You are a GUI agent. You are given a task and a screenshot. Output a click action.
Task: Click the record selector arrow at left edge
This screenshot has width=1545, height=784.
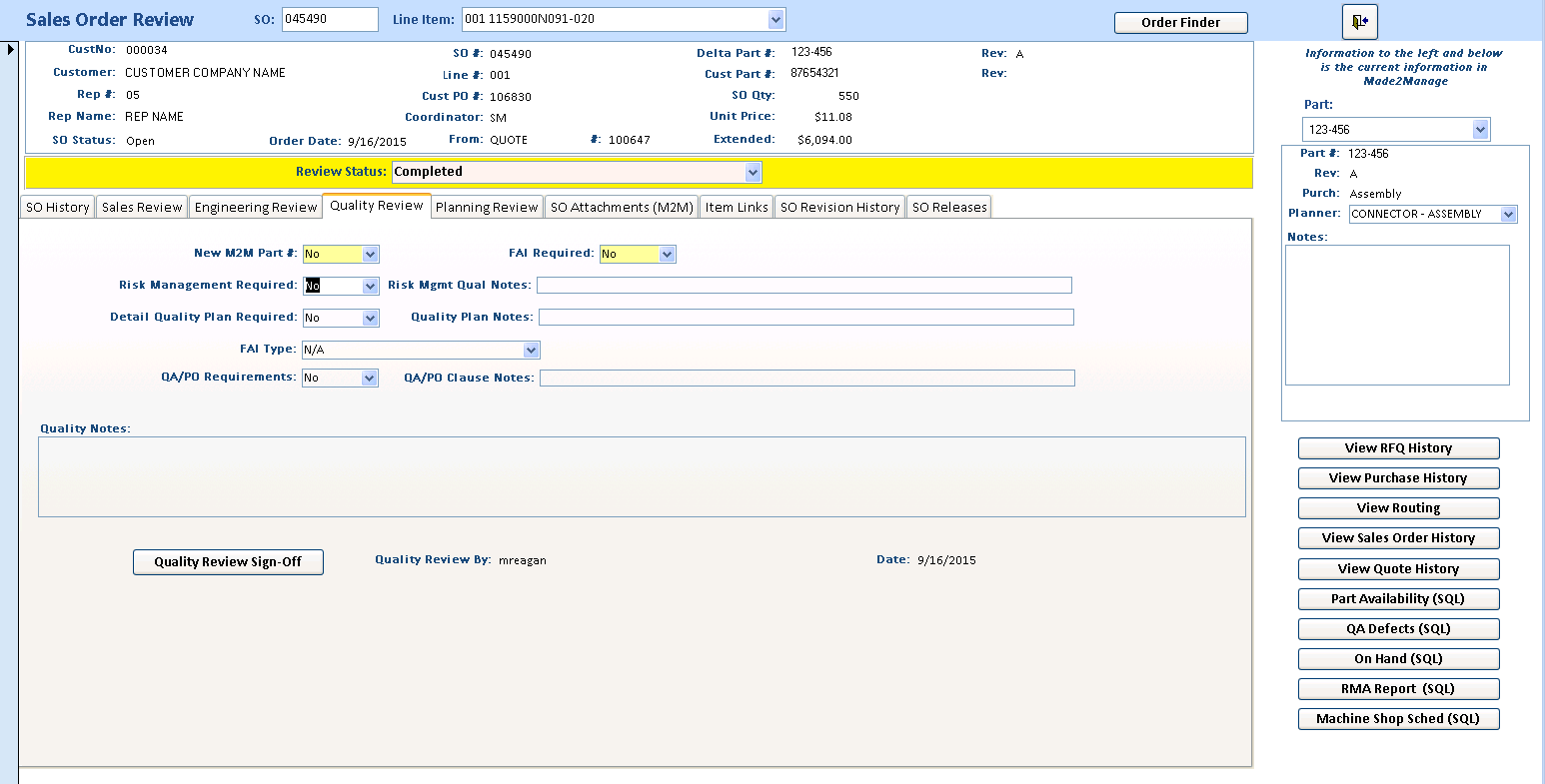(10, 49)
